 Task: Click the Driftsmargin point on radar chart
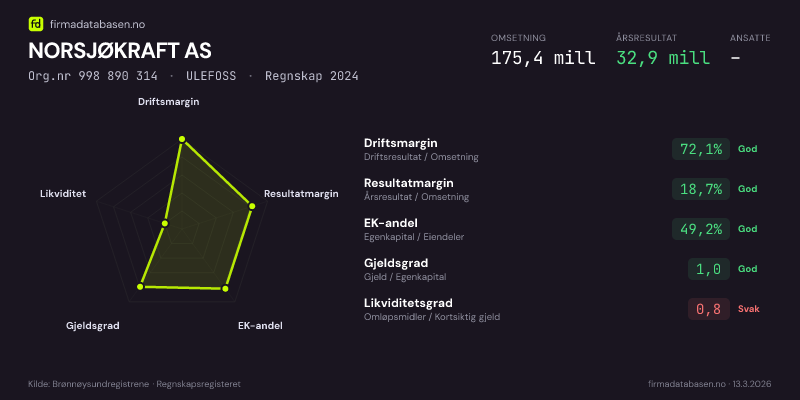click(182, 140)
